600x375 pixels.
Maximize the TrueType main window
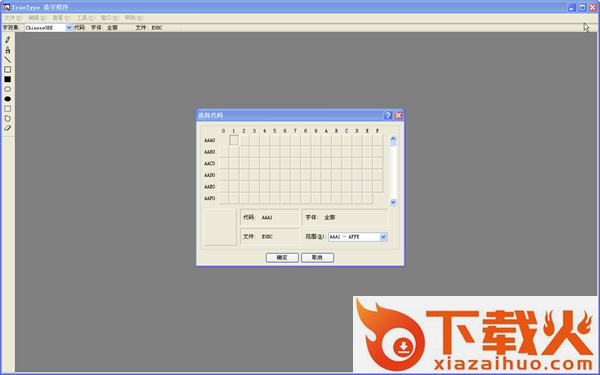(582, 7)
